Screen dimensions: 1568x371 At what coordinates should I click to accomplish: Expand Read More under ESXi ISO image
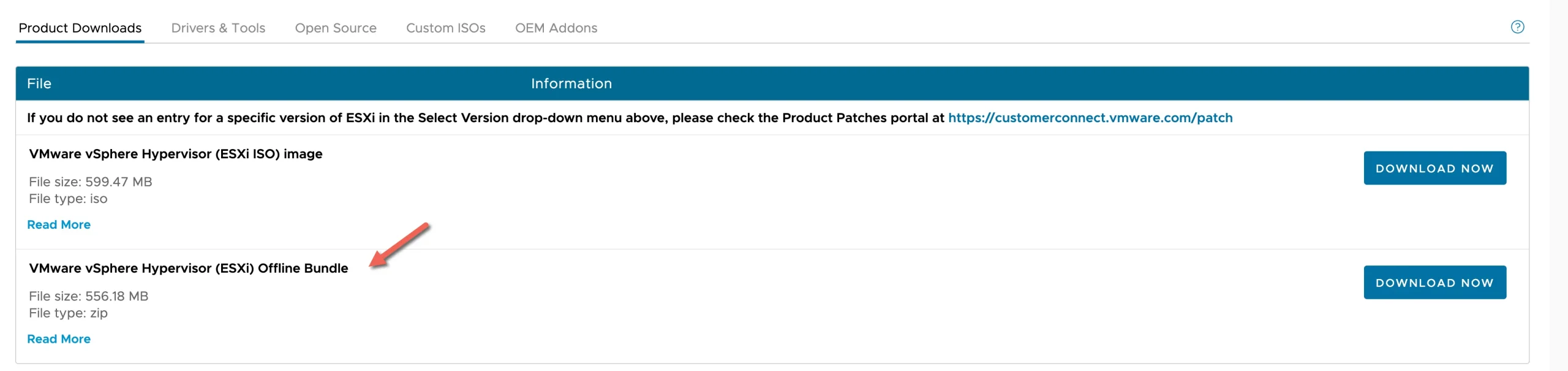pyautogui.click(x=59, y=224)
